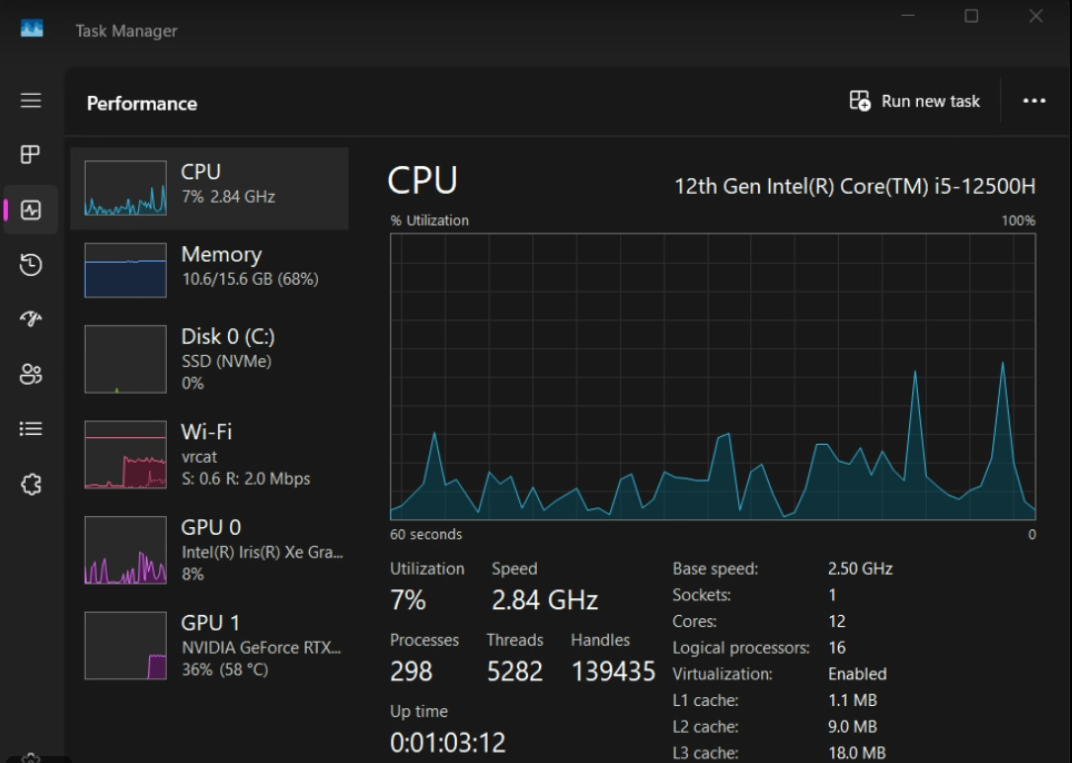Minimize the Task Manager window

pyautogui.click(x=908, y=15)
